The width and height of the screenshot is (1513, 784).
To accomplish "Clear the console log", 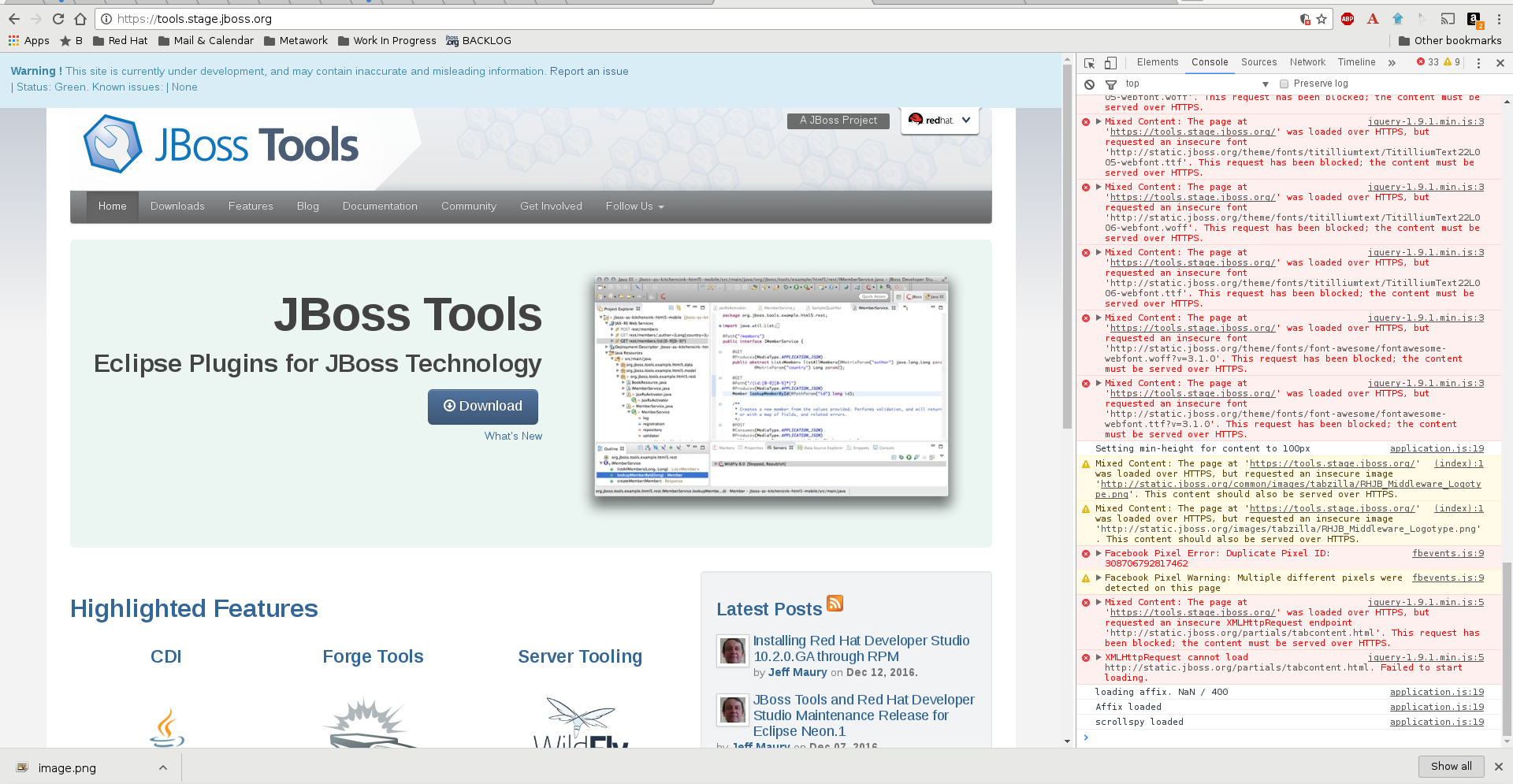I will click(1089, 84).
